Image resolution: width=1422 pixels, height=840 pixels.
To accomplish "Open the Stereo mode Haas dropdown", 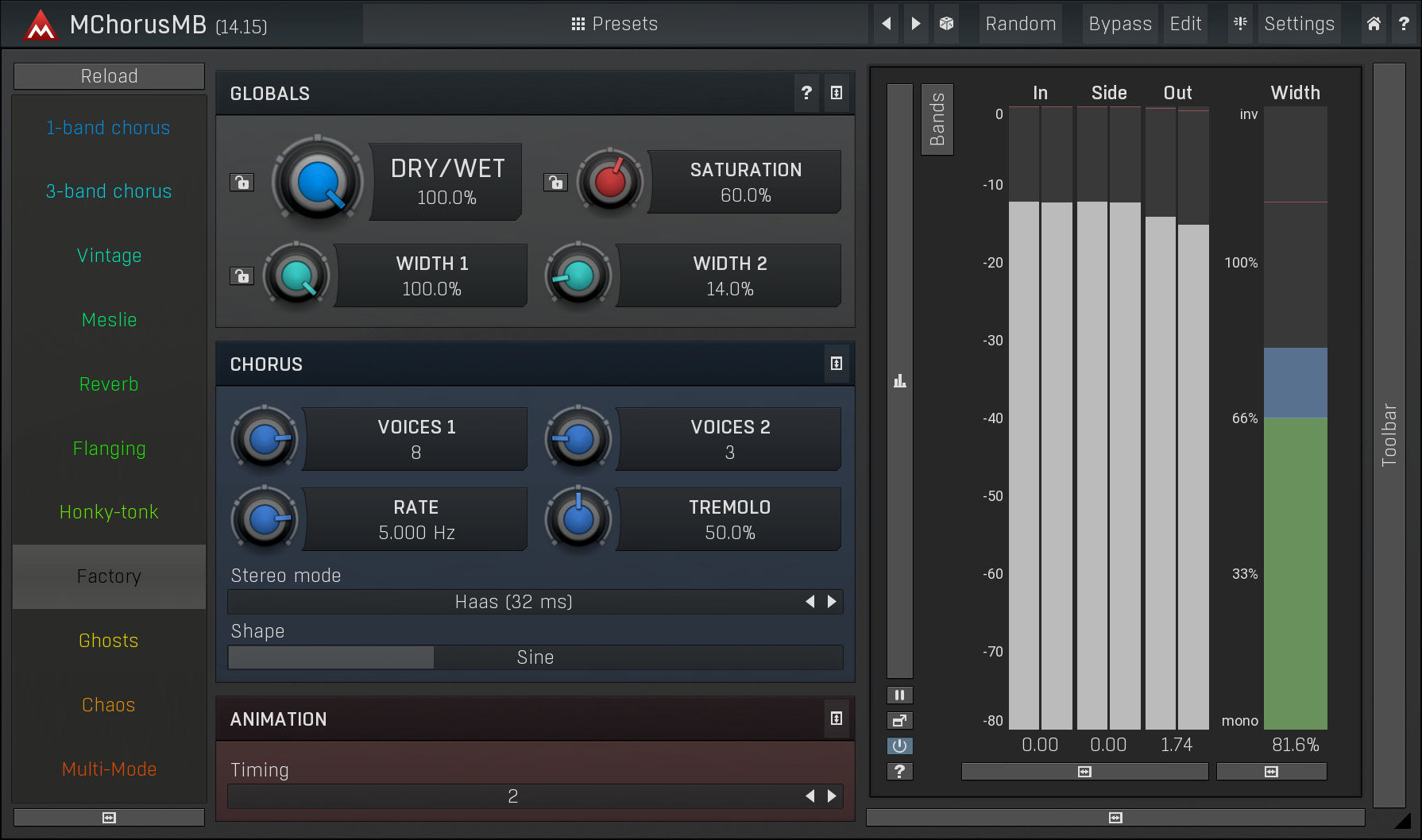I will point(513,602).
